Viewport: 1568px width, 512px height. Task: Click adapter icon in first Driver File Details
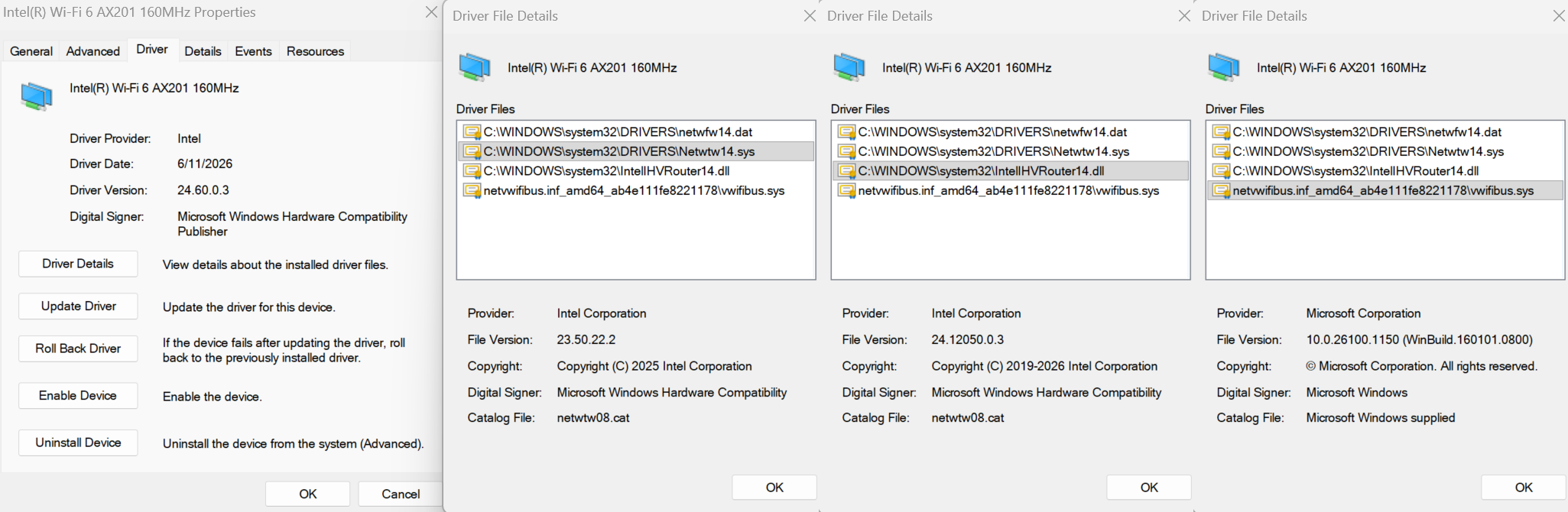[x=475, y=67]
